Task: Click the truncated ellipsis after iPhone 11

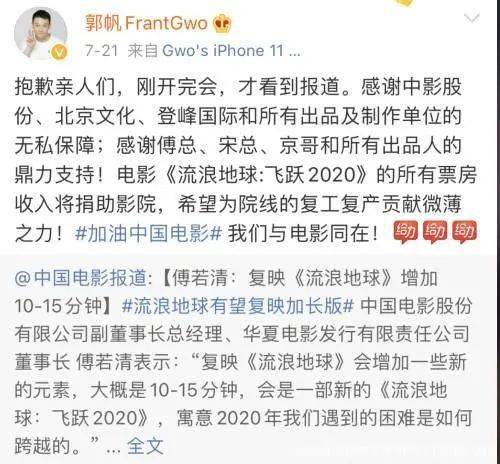Action: tap(294, 53)
